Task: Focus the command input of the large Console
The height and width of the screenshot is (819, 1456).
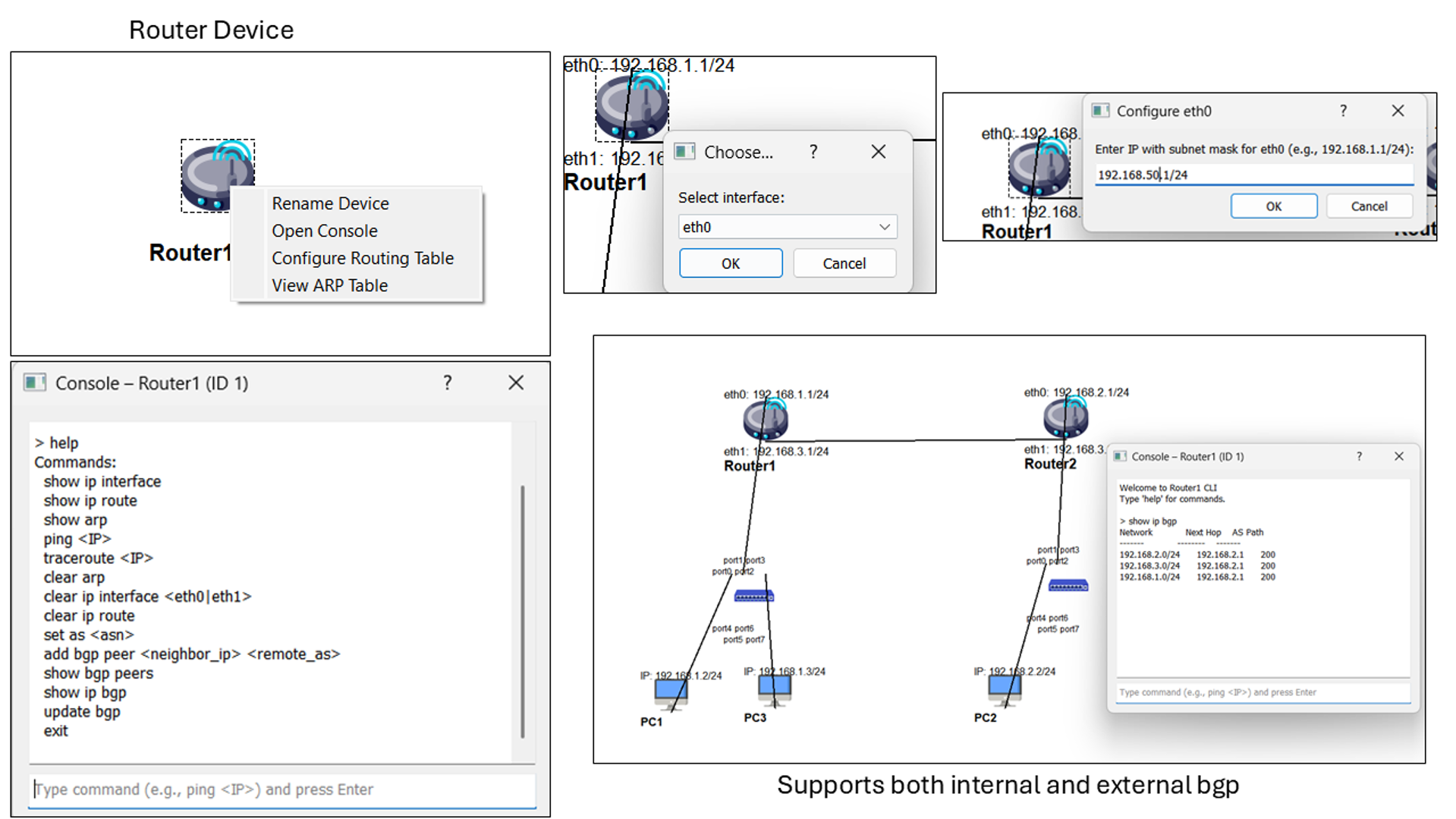Action: click(282, 789)
